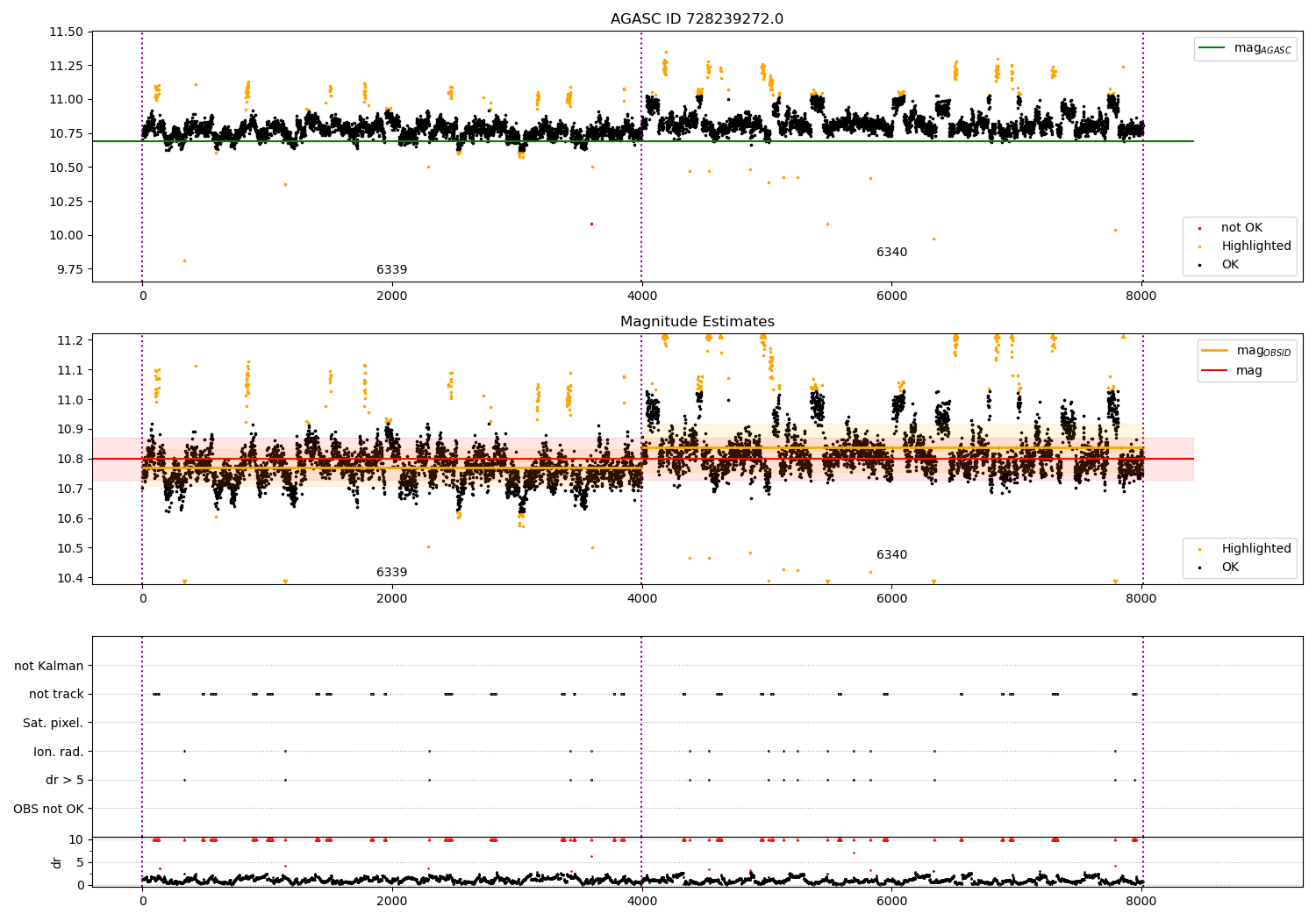Click the red 'not OK' outlier data point
Screen dimensions: 1316x921
pyautogui.click(x=591, y=224)
